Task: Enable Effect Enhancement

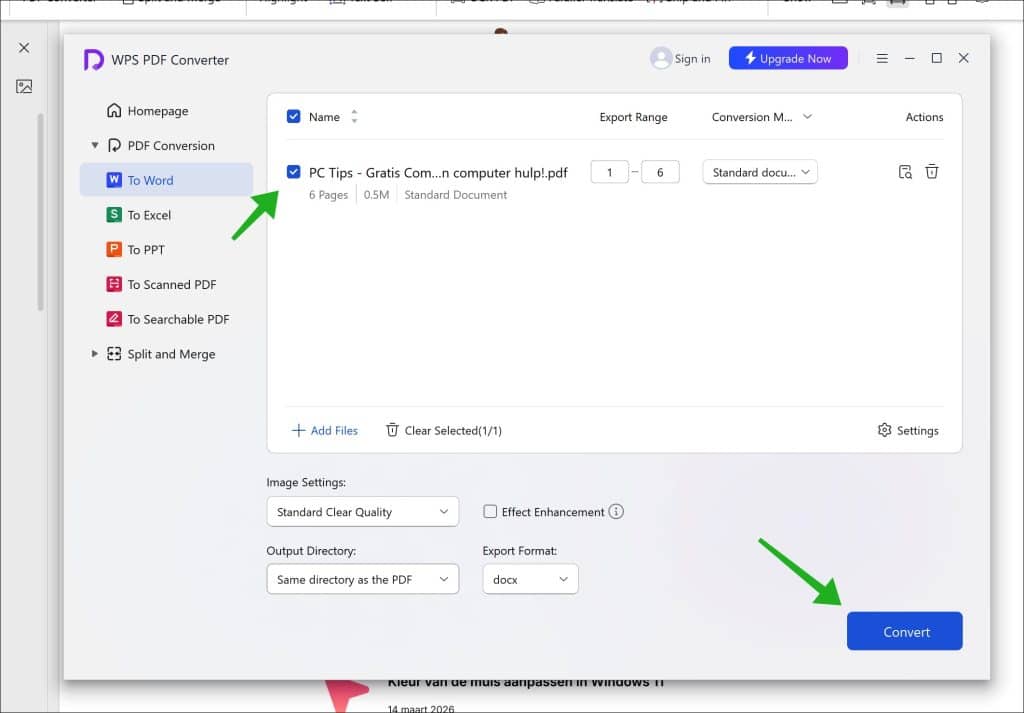Action: tap(490, 511)
